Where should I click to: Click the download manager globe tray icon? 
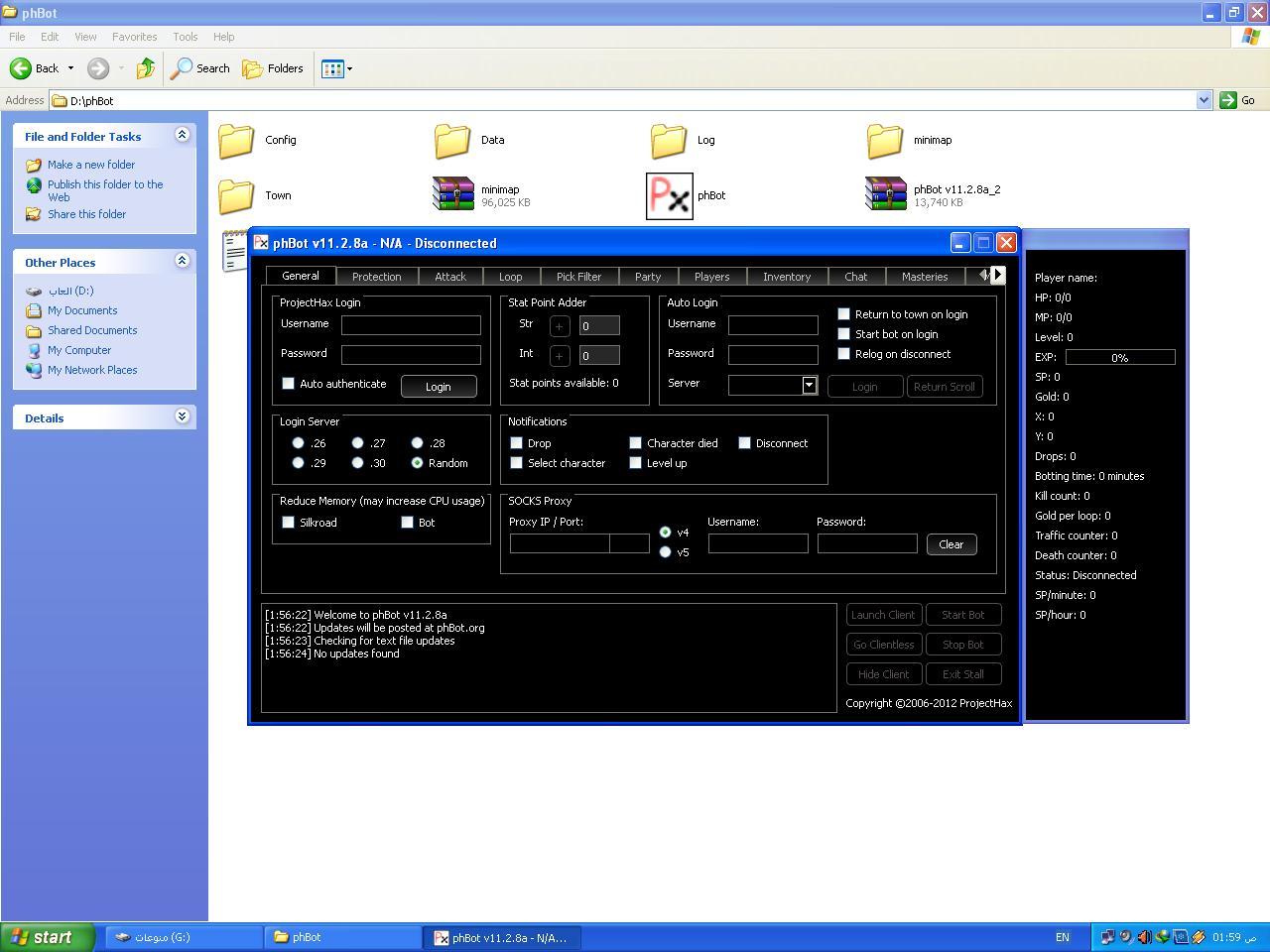point(1162,937)
